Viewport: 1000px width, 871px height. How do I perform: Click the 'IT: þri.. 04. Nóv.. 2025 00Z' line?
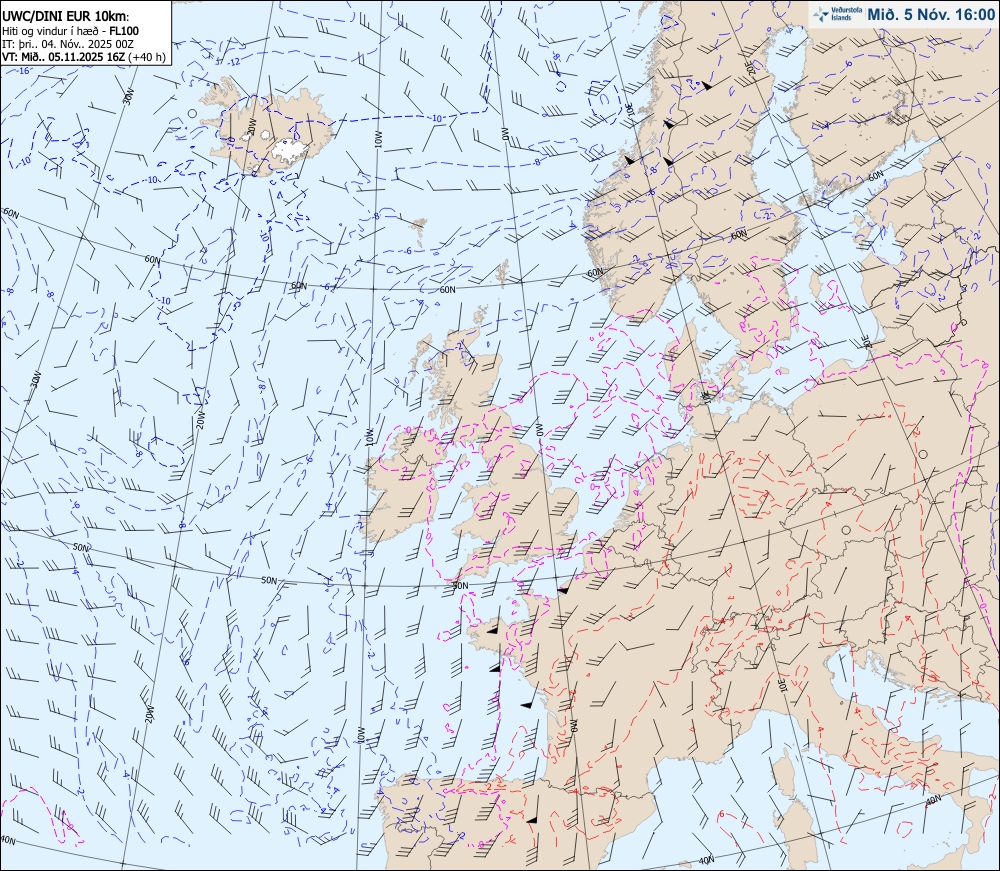coord(68,44)
